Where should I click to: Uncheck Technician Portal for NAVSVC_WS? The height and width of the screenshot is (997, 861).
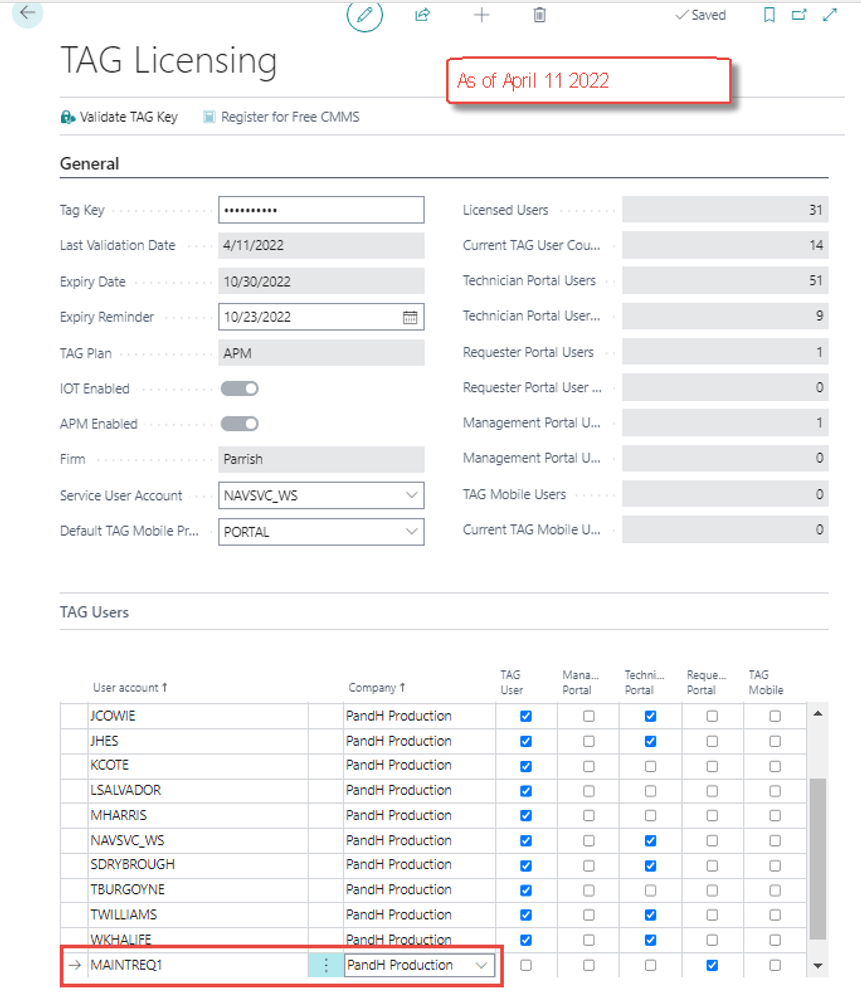[x=651, y=841]
